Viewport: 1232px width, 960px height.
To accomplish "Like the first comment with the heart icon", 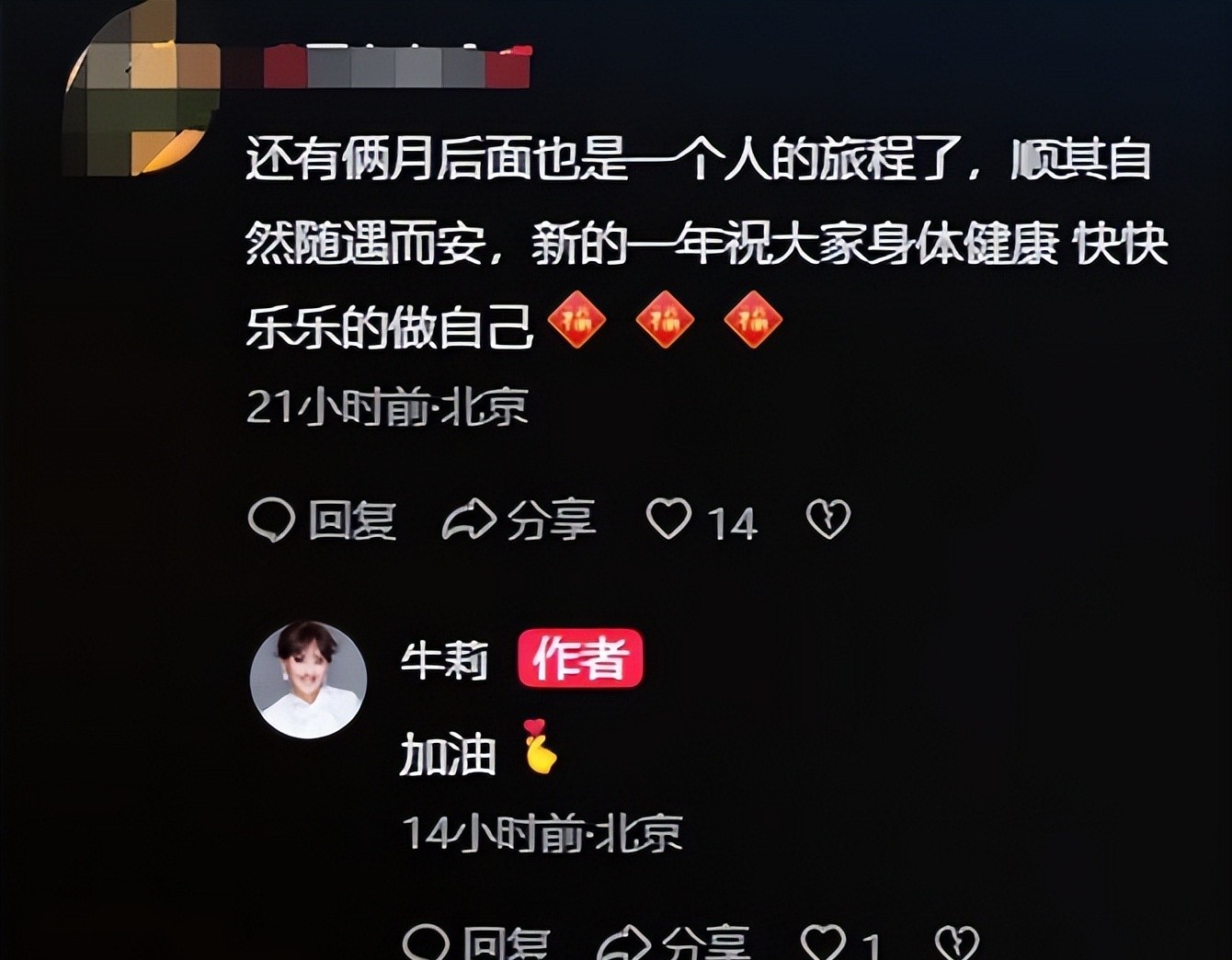I will tap(668, 519).
